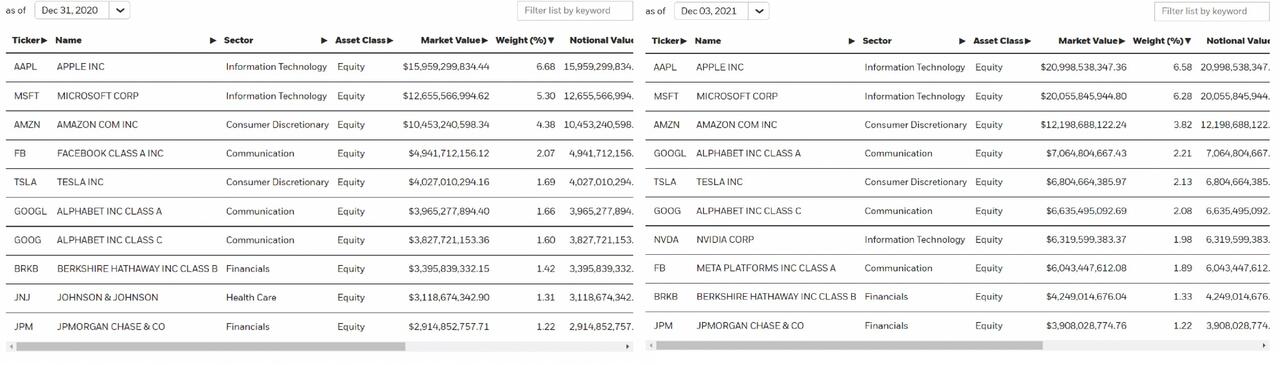Toggle left Weight (%) descending sort arrow
Screen dimensions: 1280x365
pos(552,41)
